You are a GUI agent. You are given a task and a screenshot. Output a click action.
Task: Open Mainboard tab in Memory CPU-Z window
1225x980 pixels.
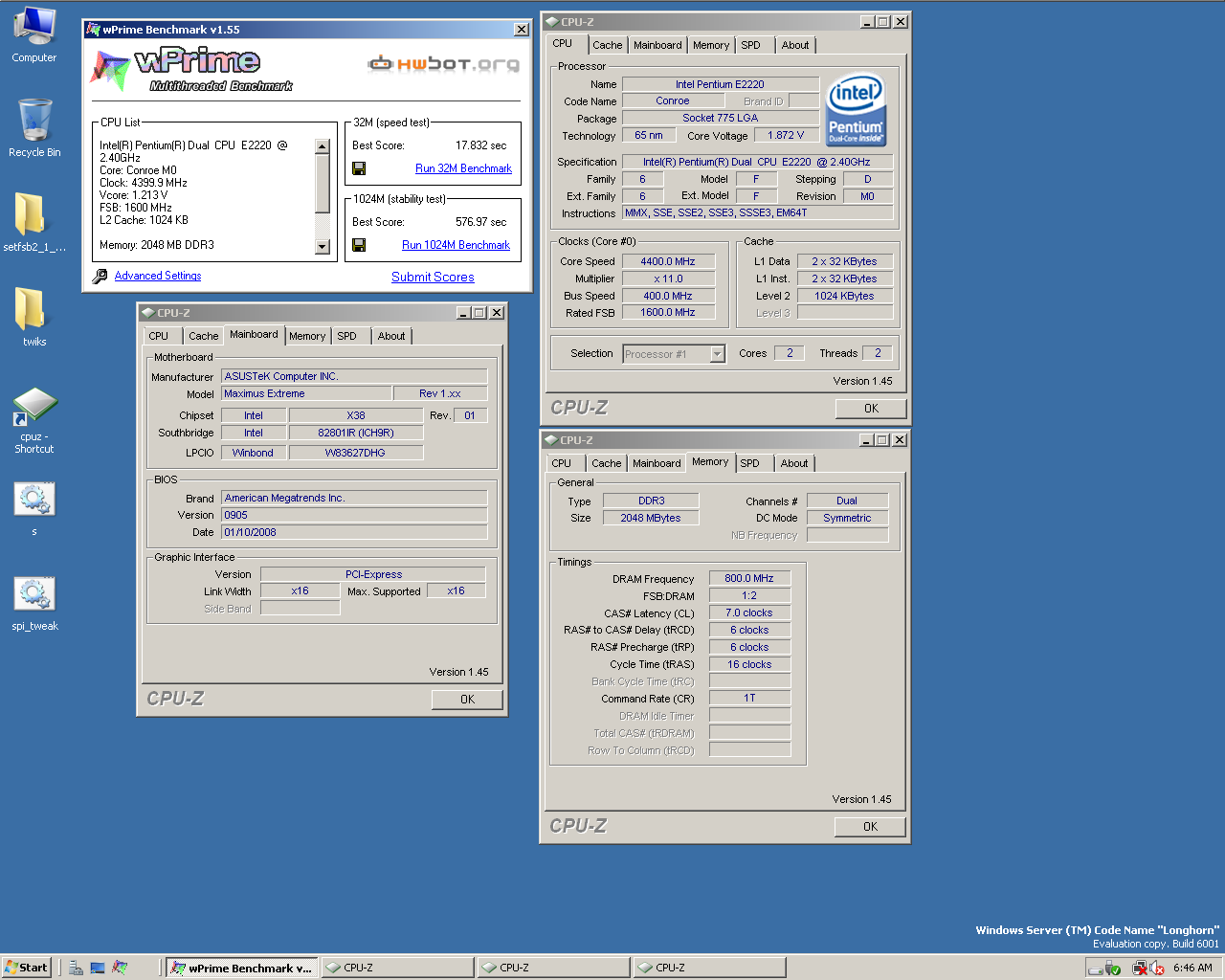657,463
